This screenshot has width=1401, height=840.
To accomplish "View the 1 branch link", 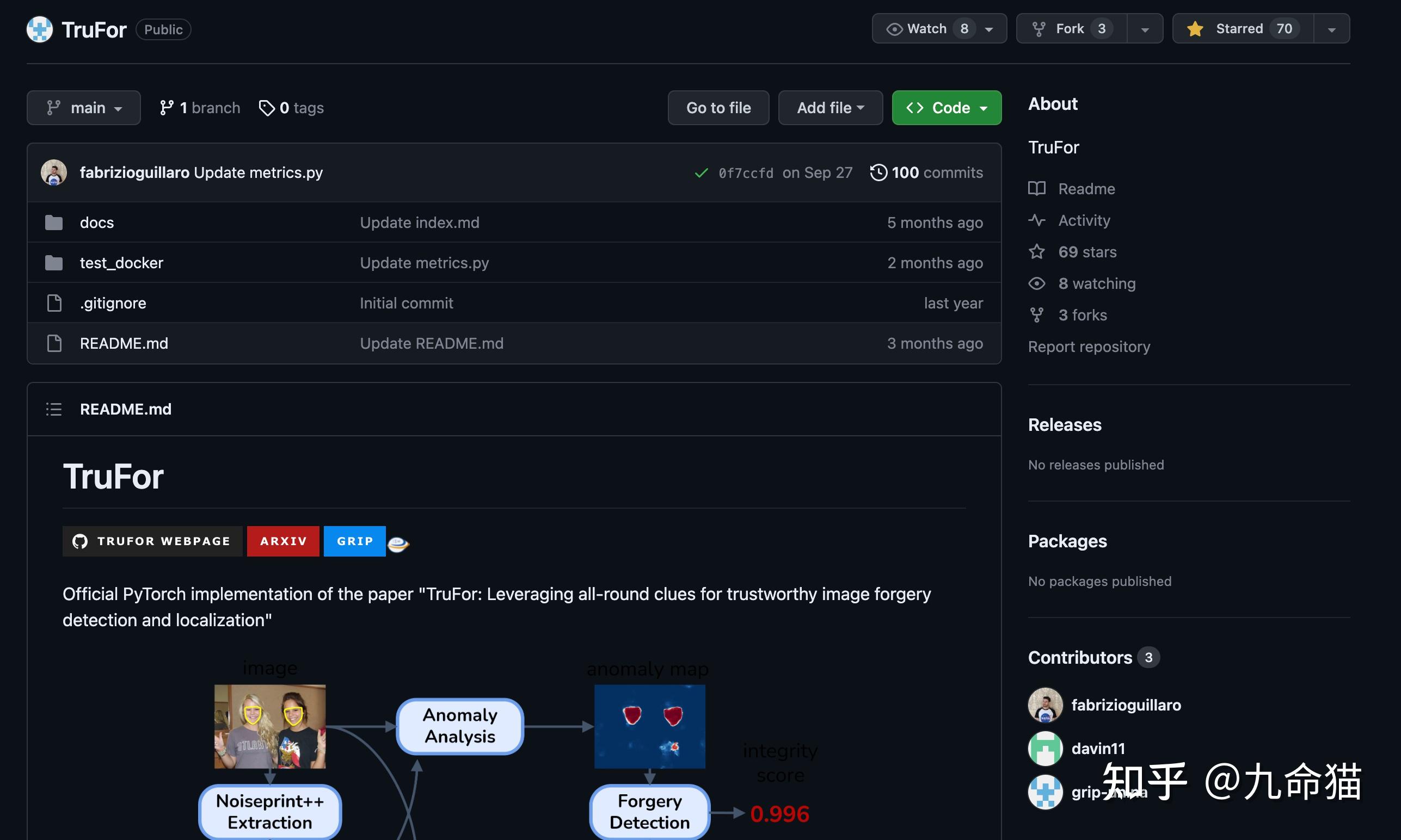I will (x=200, y=108).
